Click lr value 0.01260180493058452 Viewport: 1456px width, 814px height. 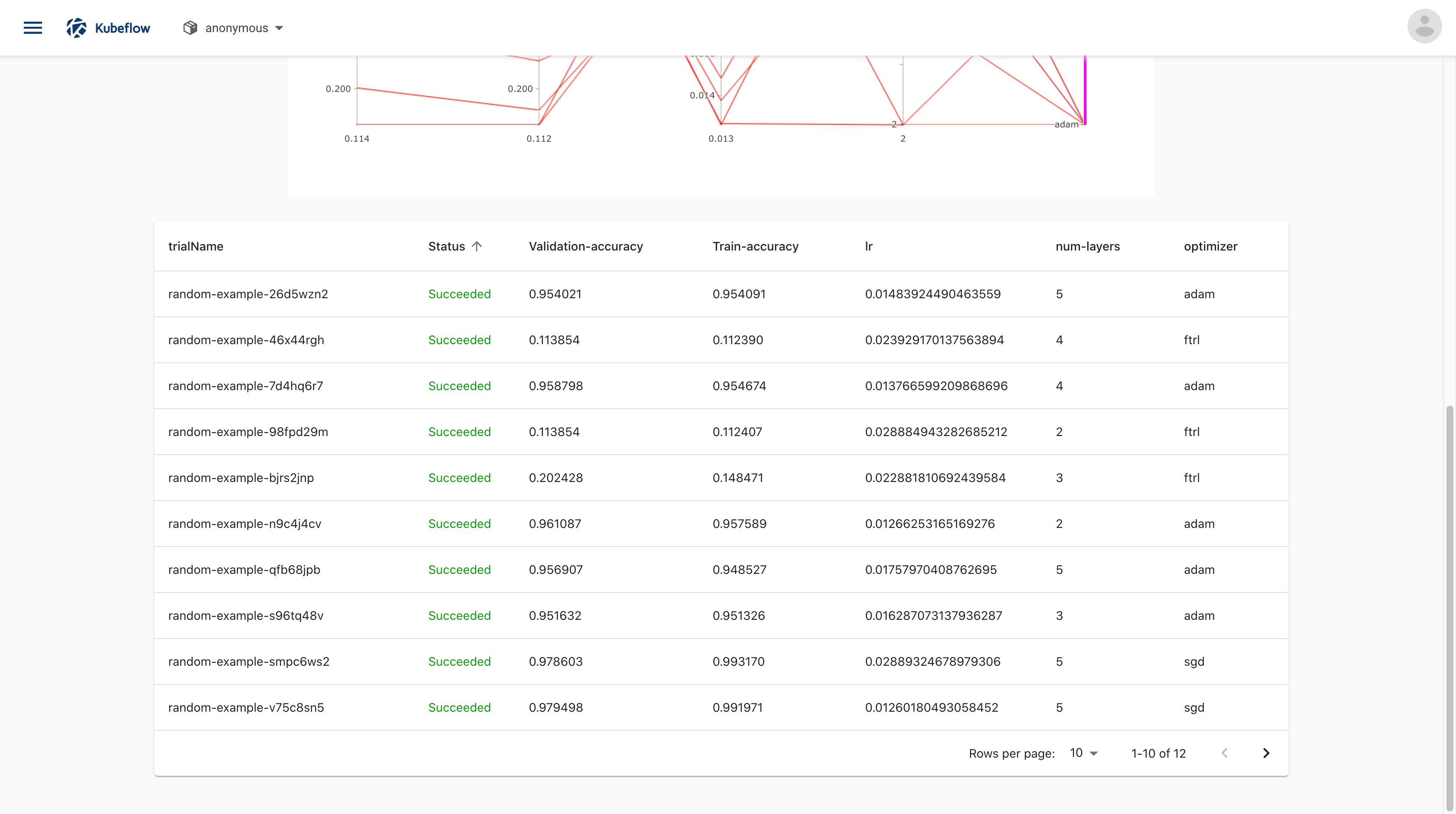click(x=932, y=707)
